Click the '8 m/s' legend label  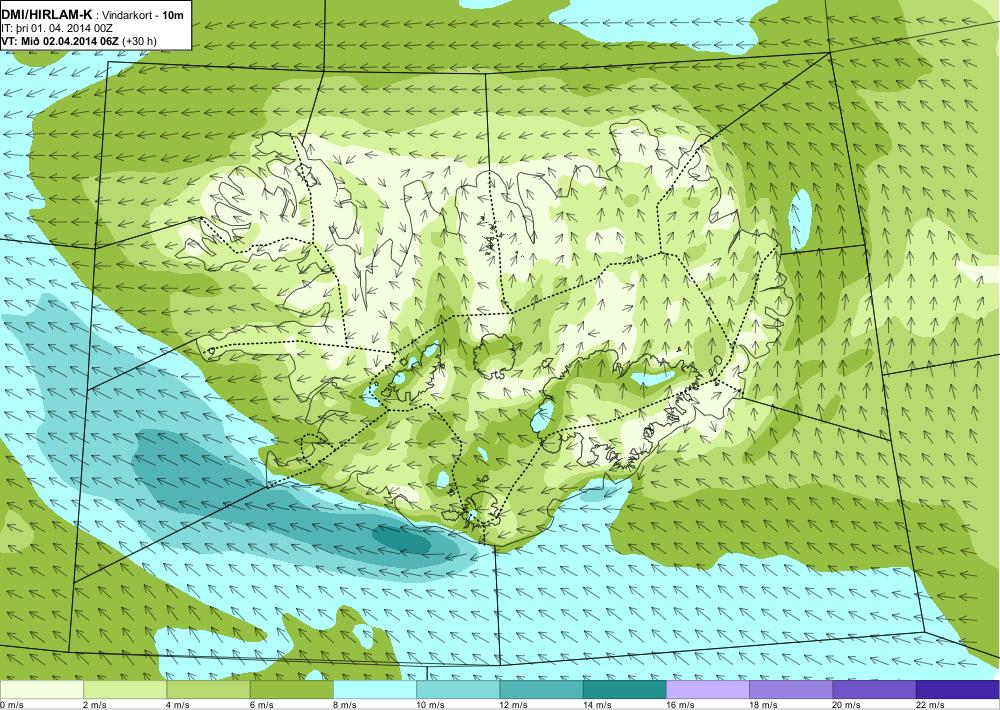click(x=345, y=705)
